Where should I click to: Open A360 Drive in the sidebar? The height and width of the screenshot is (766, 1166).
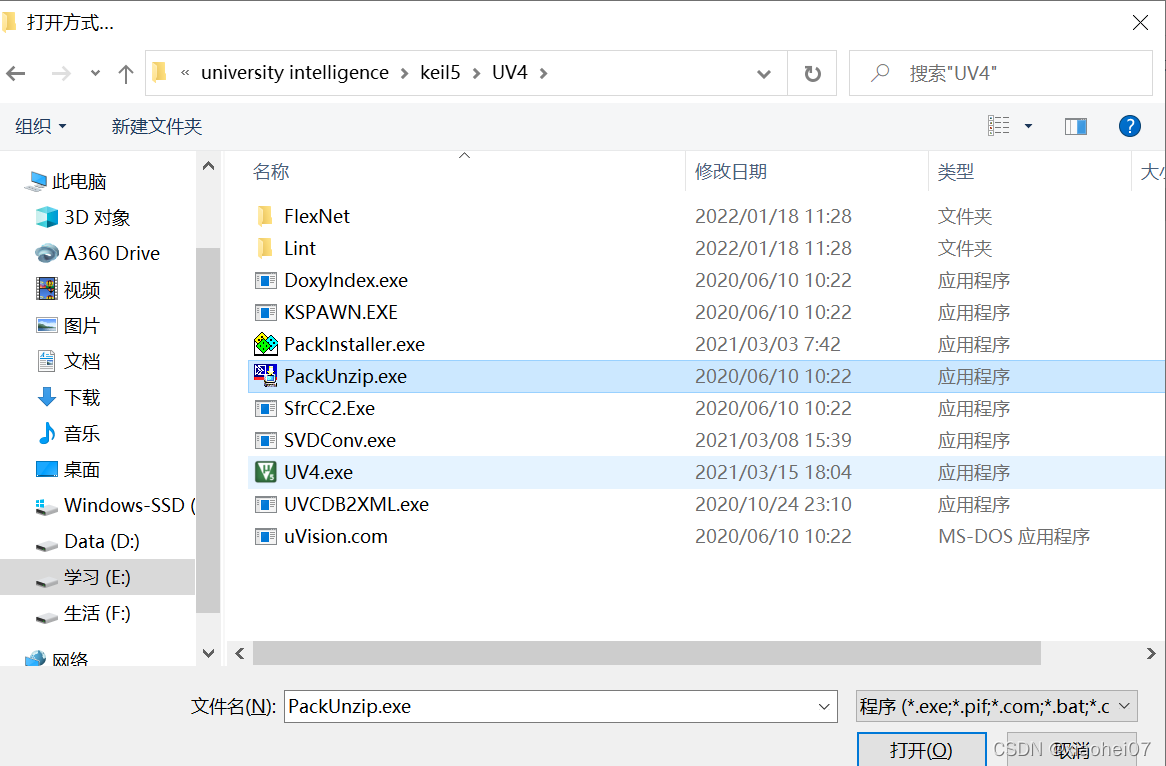click(x=97, y=253)
